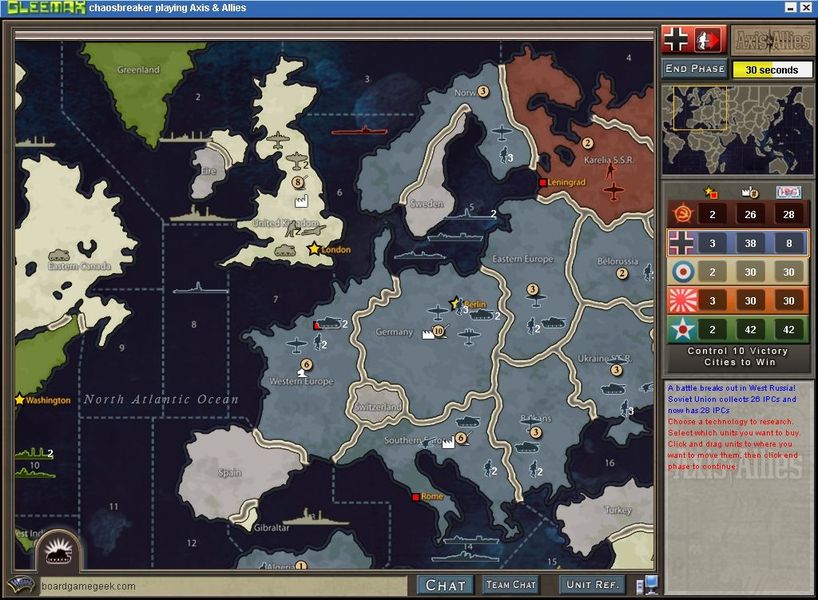Image resolution: width=818 pixels, height=600 pixels.
Task: Click the Spain territory label
Action: pos(230,473)
